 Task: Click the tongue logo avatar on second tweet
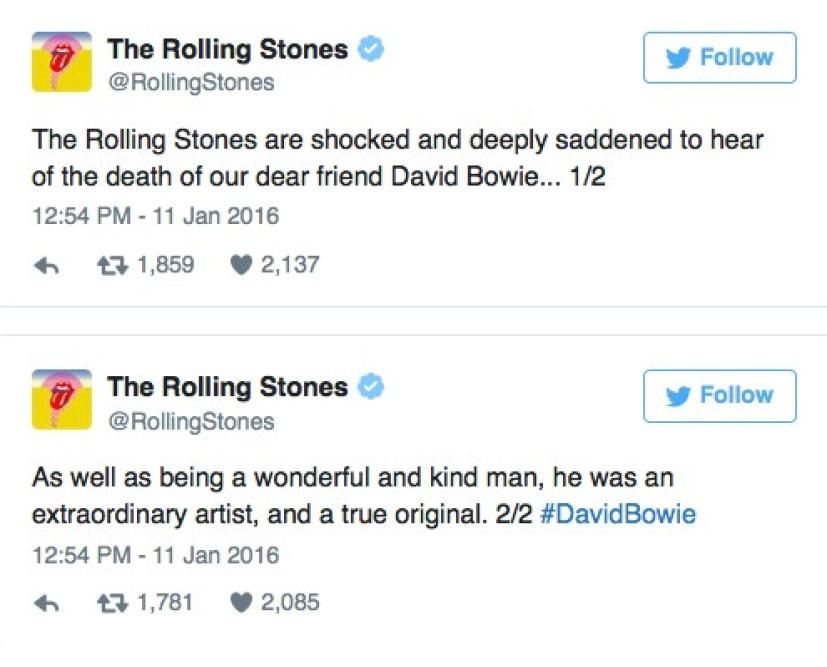(62, 399)
